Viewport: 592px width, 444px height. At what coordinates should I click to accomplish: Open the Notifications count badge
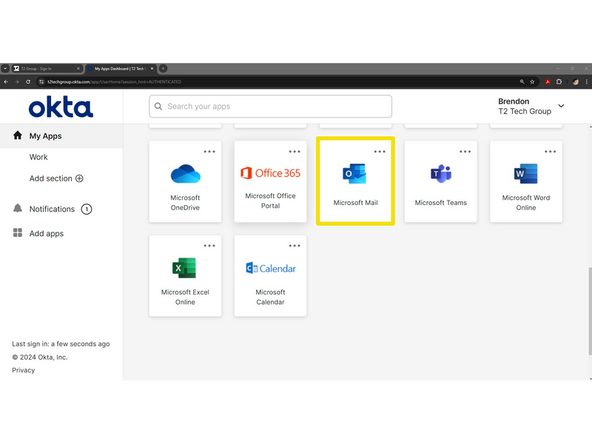tap(86, 209)
